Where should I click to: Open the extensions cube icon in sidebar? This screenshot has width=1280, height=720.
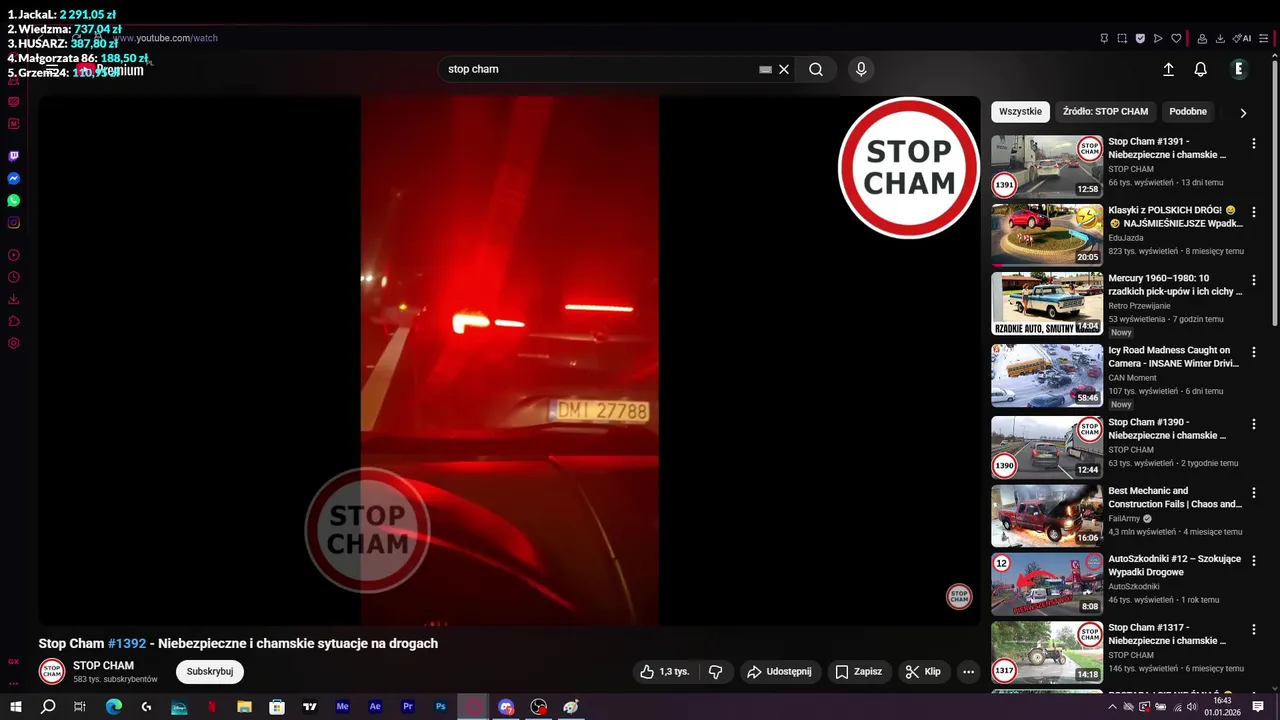click(x=14, y=321)
